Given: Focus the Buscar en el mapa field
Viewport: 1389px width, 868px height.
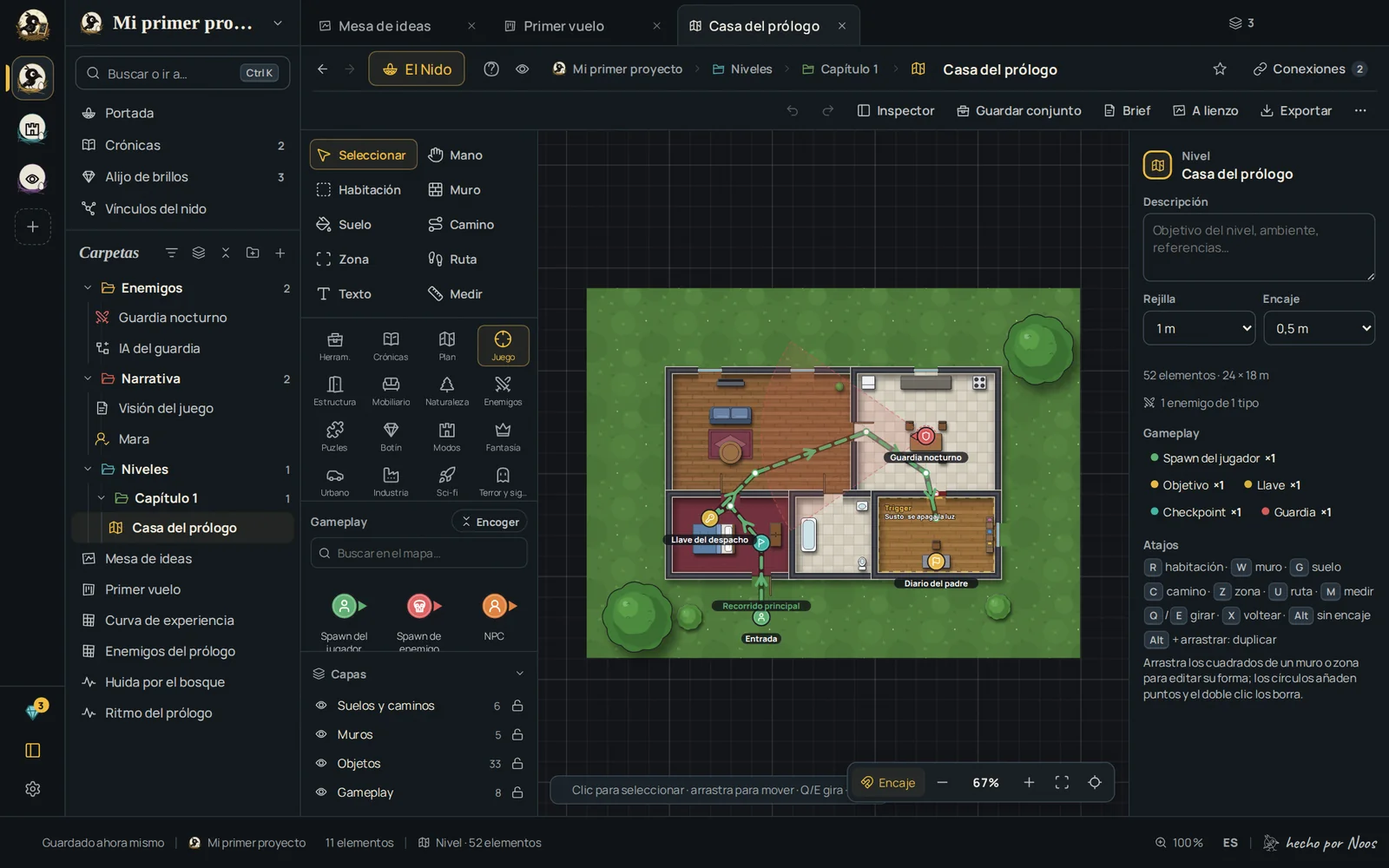Looking at the screenshot, I should (x=419, y=553).
